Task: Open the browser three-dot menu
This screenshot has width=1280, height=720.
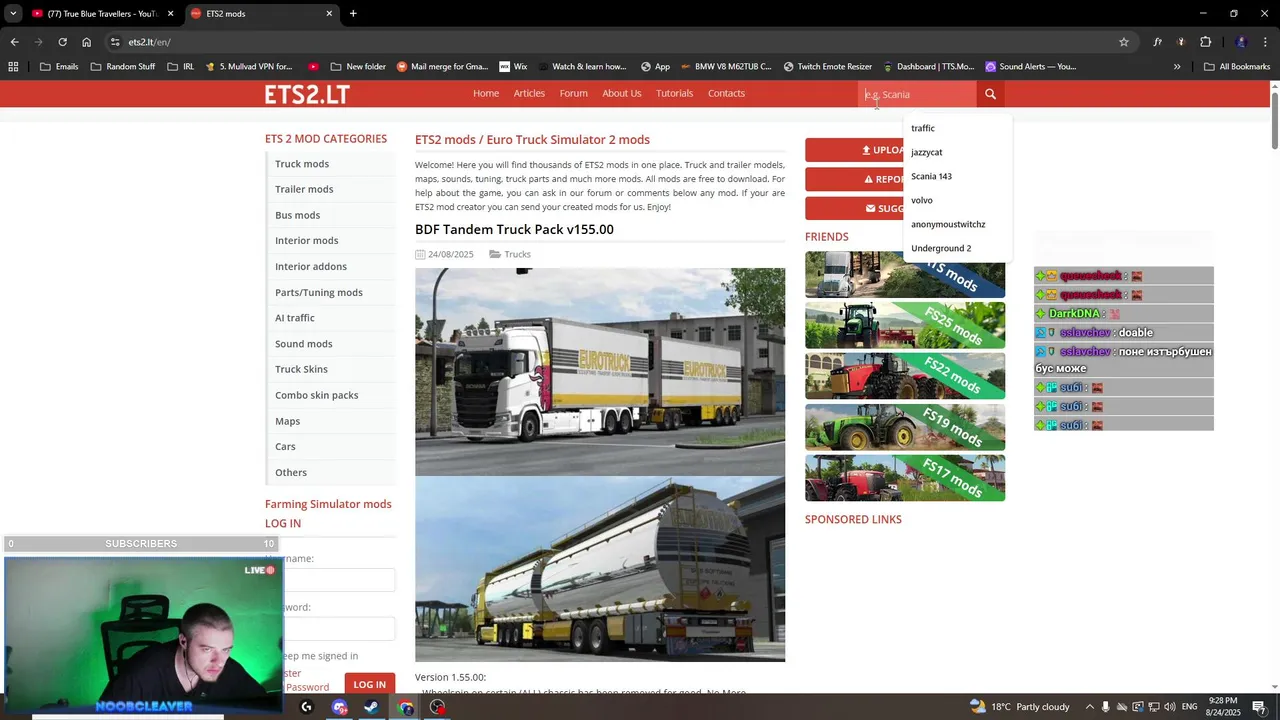Action: pos(1266,42)
